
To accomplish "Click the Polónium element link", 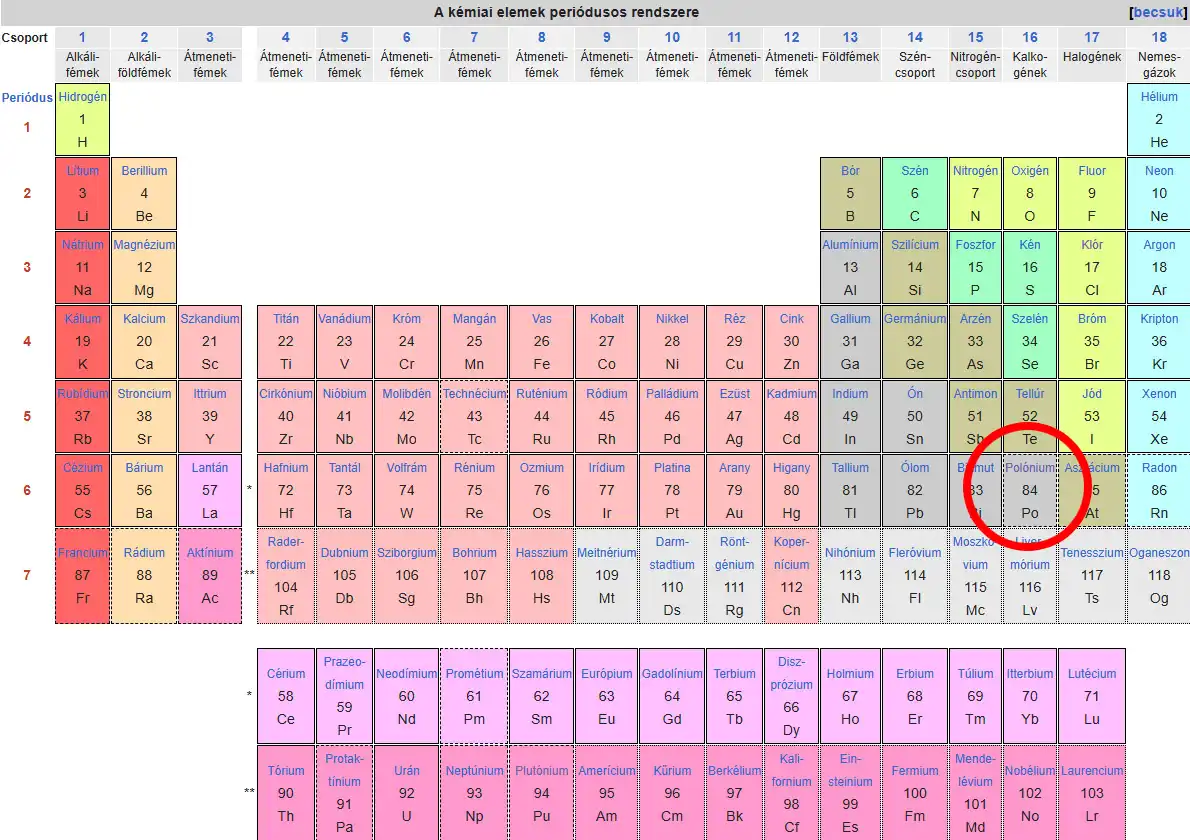I will [1030, 467].
